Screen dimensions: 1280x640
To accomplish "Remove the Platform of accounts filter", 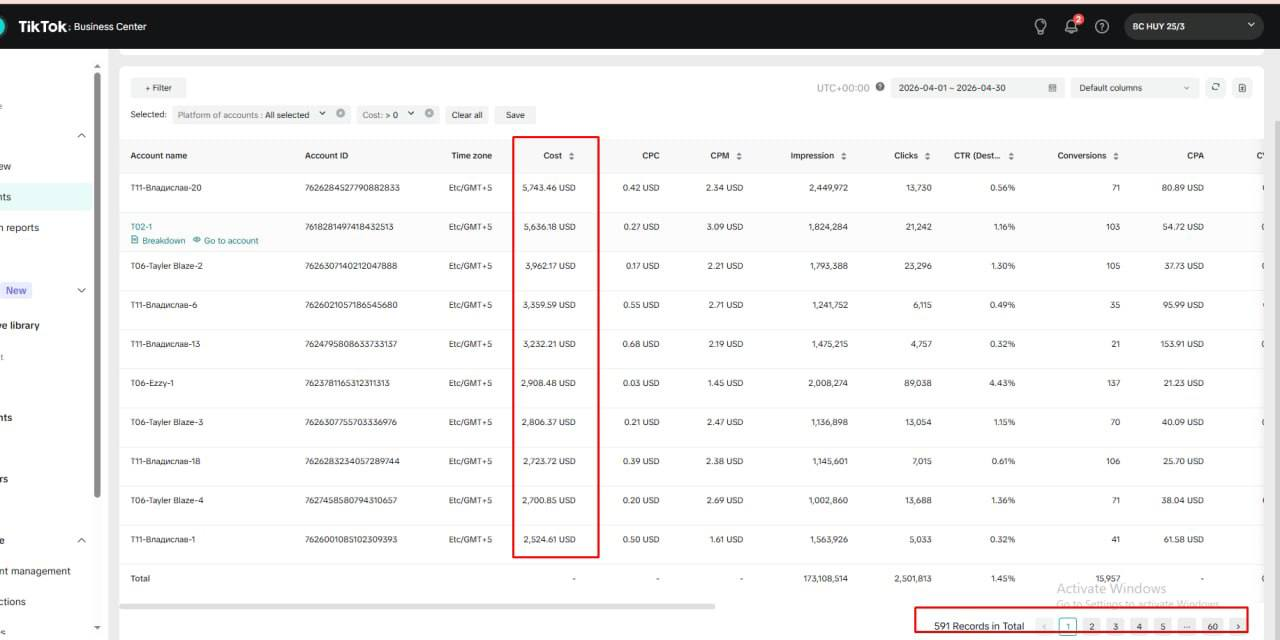I will coord(340,114).
